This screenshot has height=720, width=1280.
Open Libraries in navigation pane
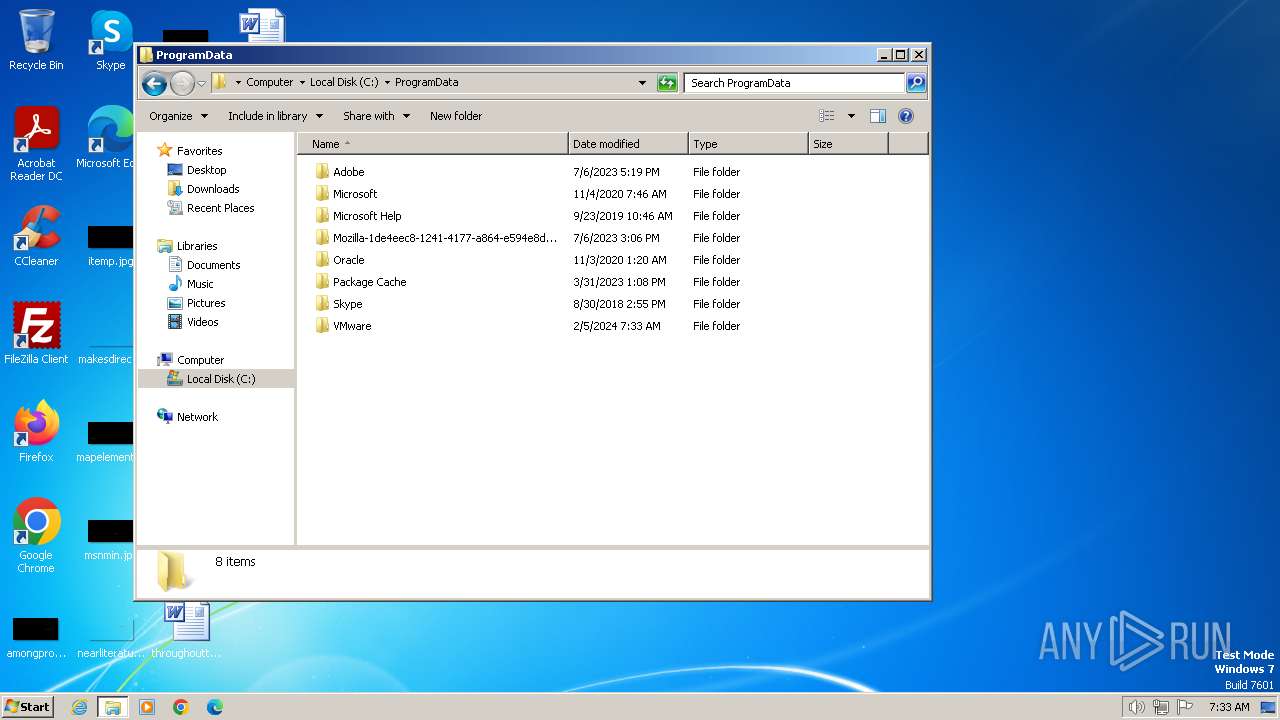click(197, 246)
